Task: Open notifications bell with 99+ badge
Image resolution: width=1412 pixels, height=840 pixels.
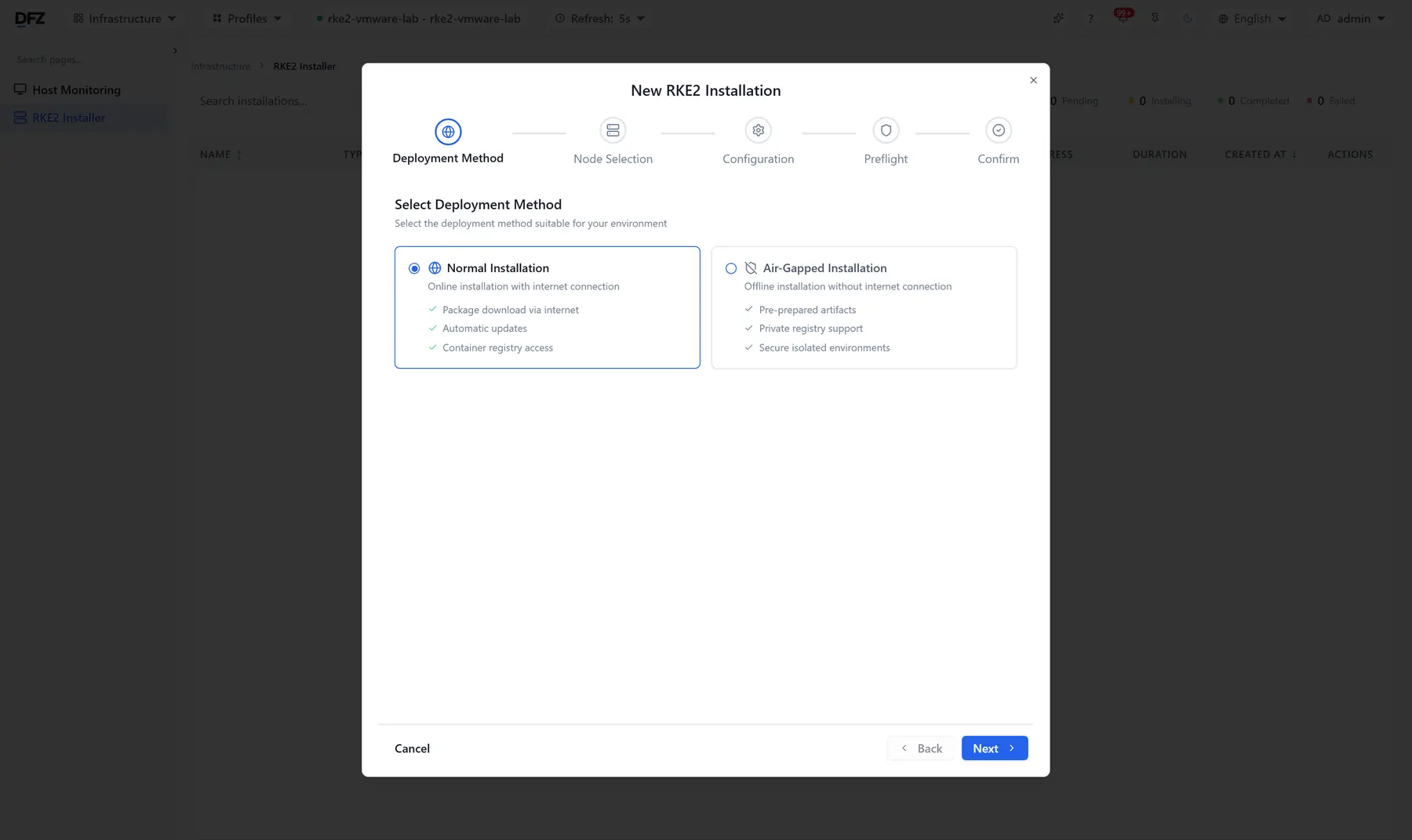Action: 1123,17
